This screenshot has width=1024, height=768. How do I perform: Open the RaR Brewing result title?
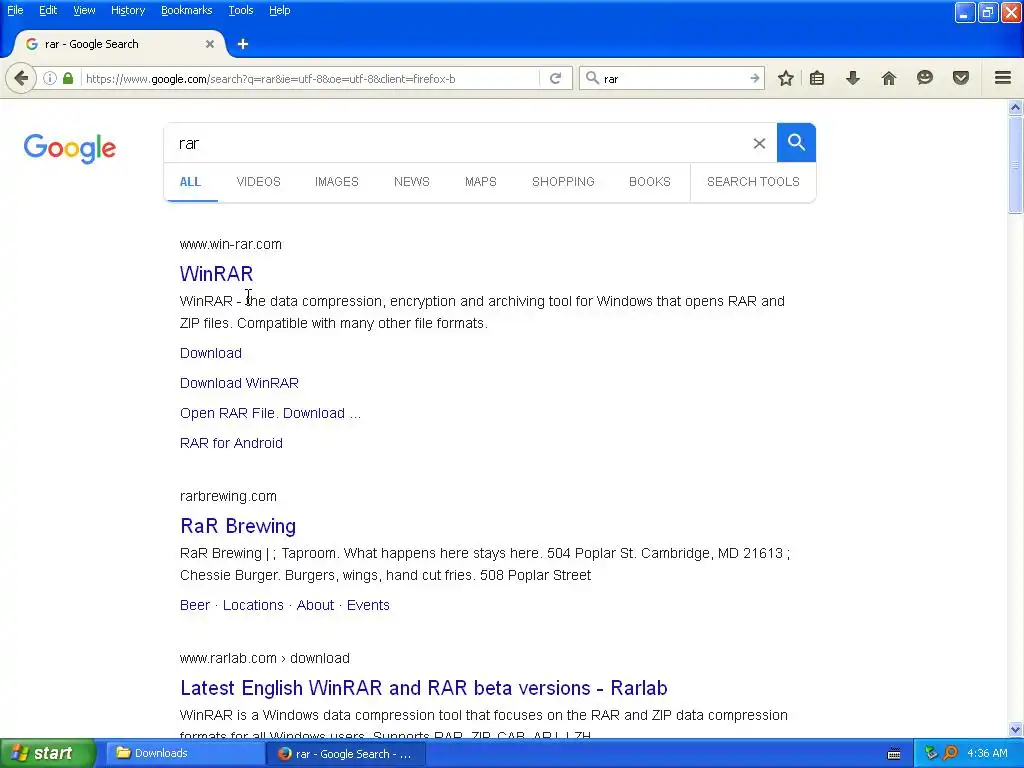click(x=238, y=526)
